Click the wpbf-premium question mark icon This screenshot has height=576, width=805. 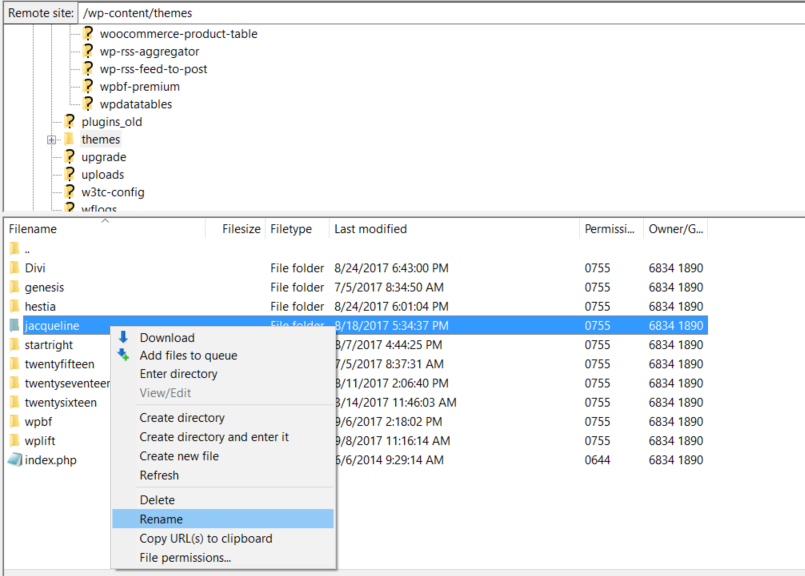click(x=88, y=86)
